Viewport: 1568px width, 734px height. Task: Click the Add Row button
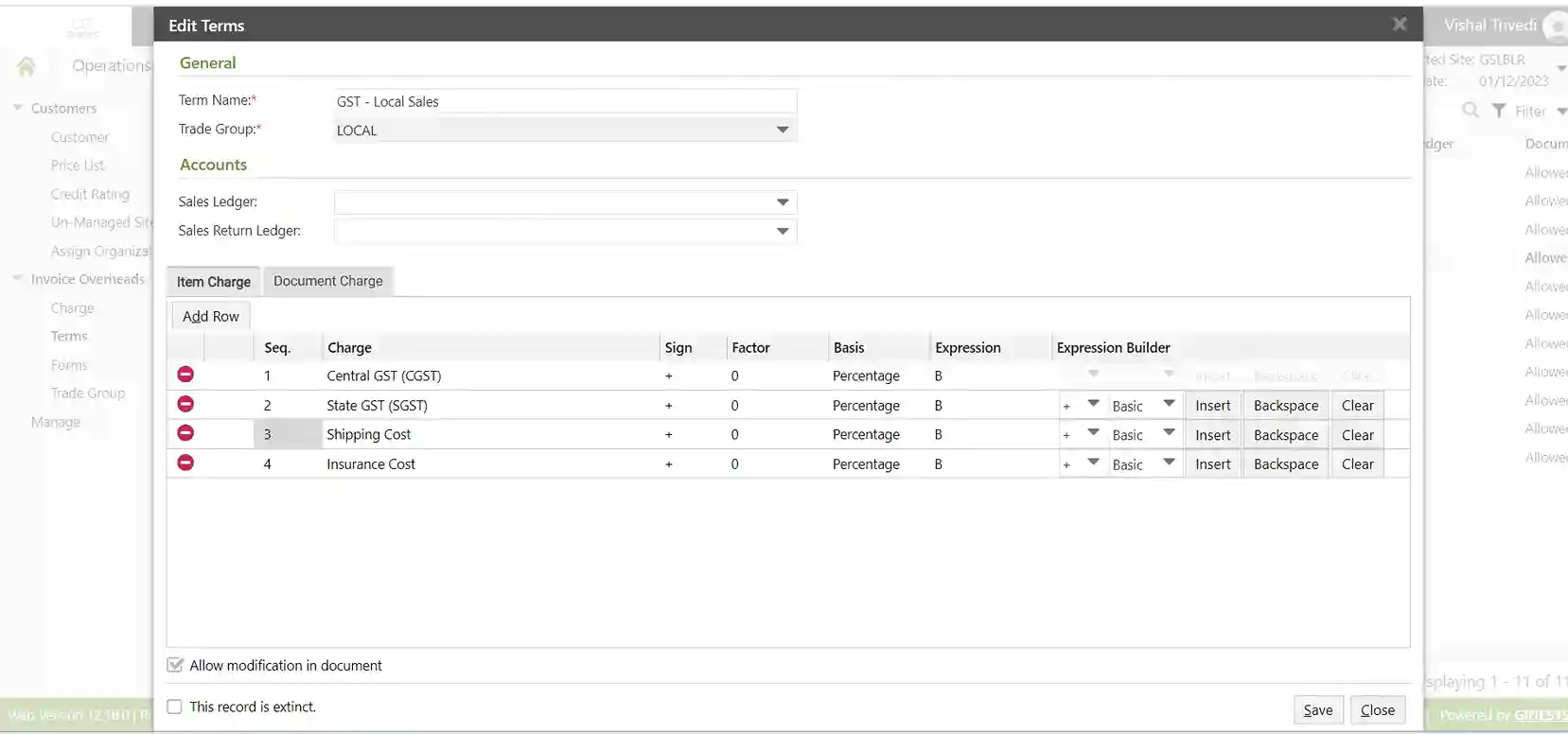211,316
